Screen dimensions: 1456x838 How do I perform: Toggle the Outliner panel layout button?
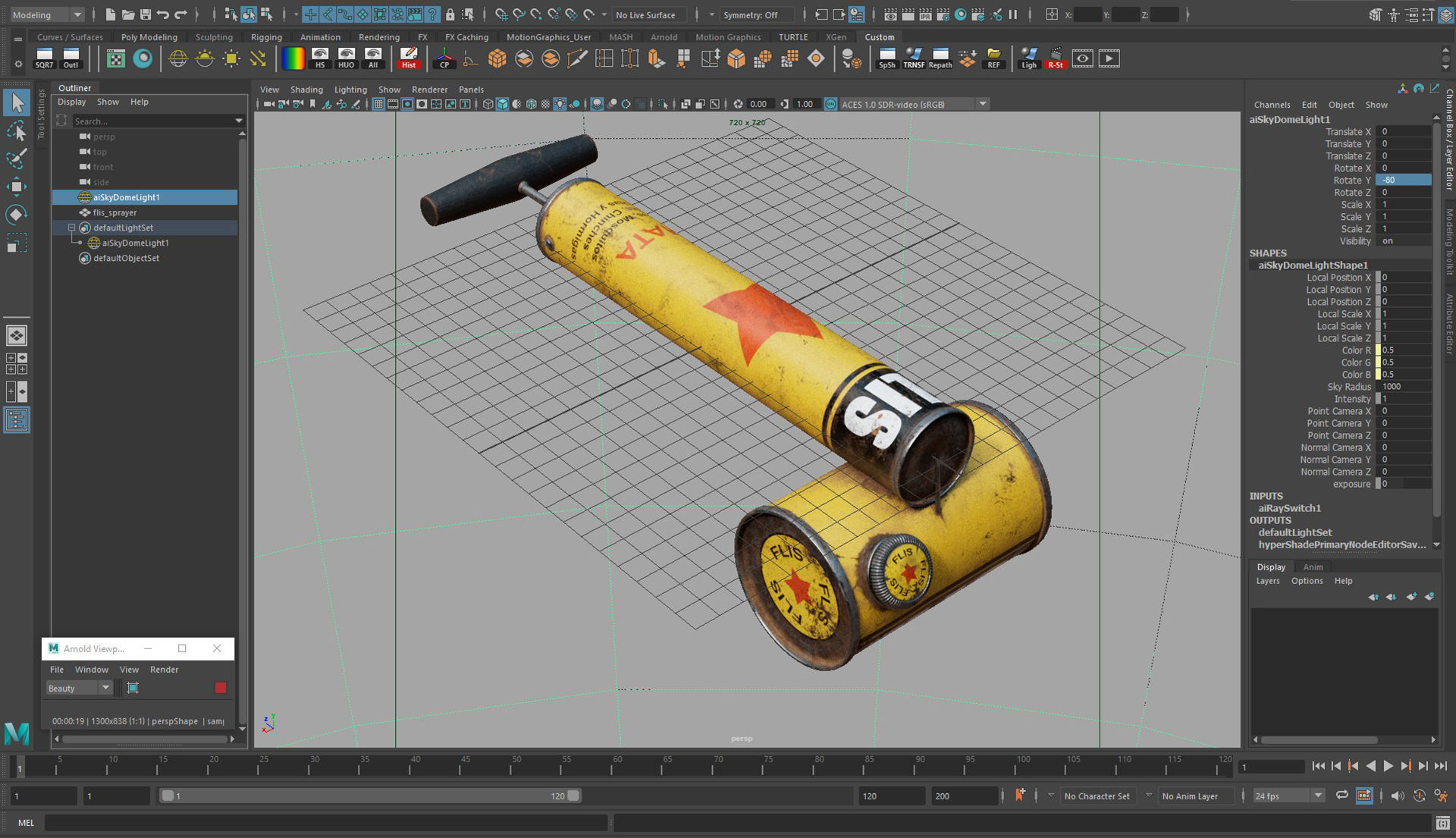coord(17,420)
